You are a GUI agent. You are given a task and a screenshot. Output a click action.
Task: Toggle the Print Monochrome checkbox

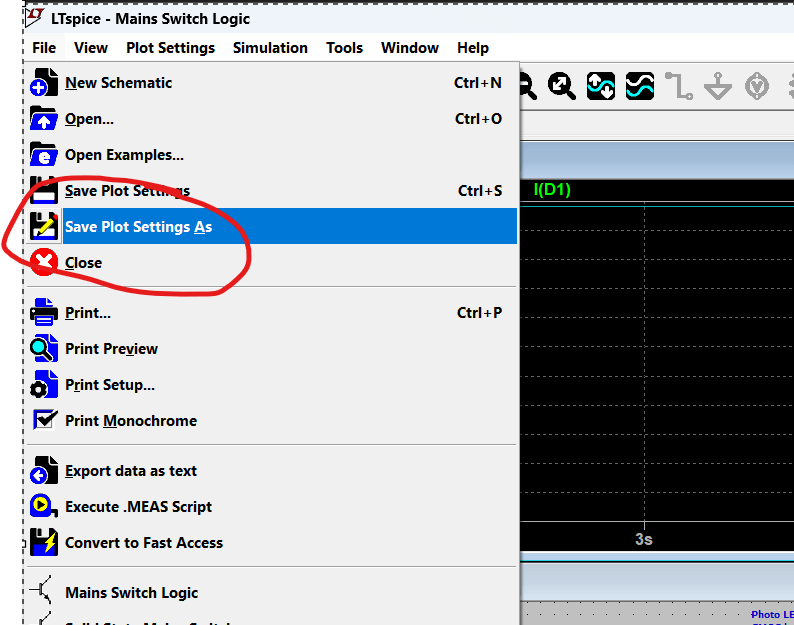[x=45, y=420]
